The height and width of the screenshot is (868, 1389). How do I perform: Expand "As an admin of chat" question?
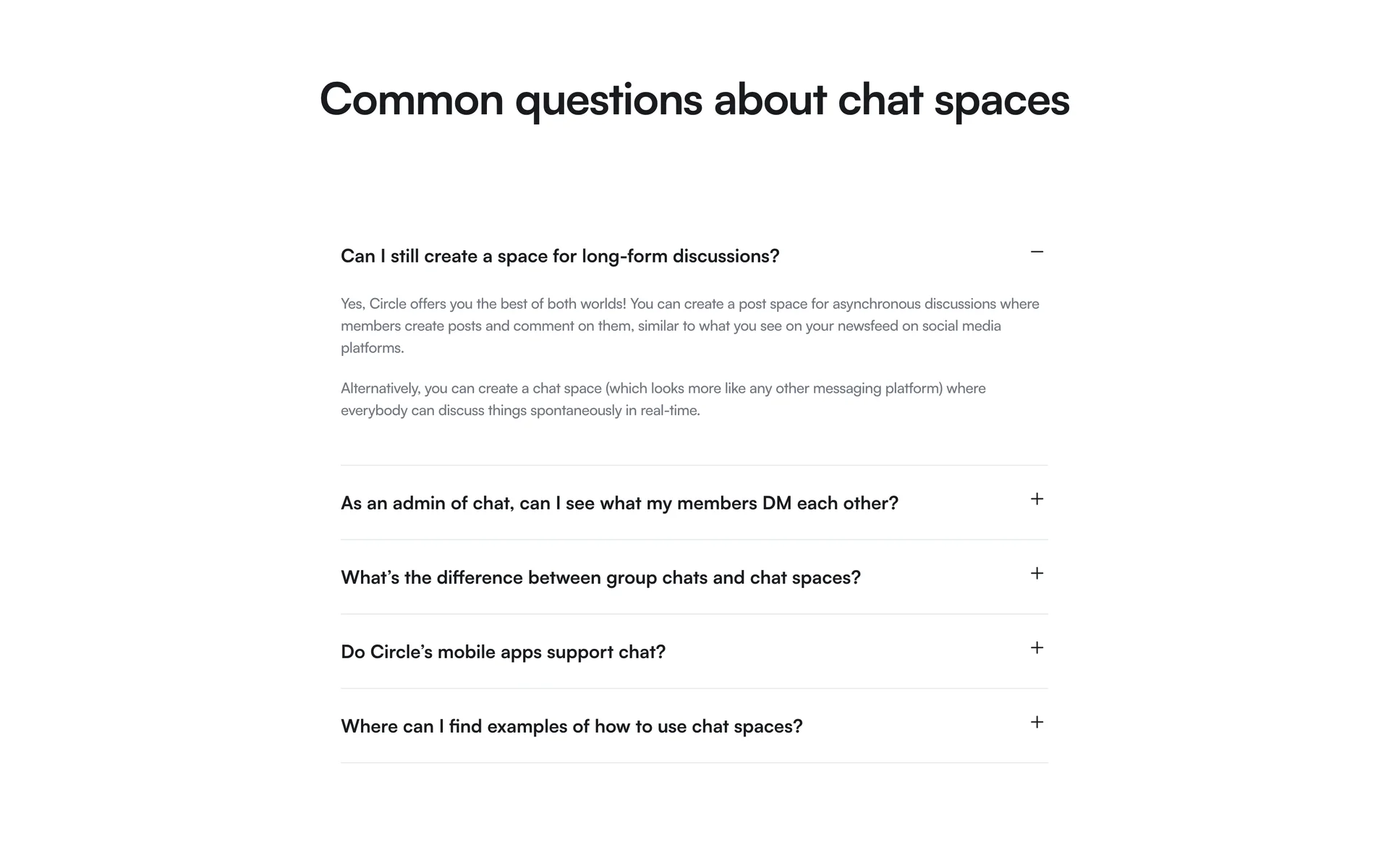pos(619,503)
